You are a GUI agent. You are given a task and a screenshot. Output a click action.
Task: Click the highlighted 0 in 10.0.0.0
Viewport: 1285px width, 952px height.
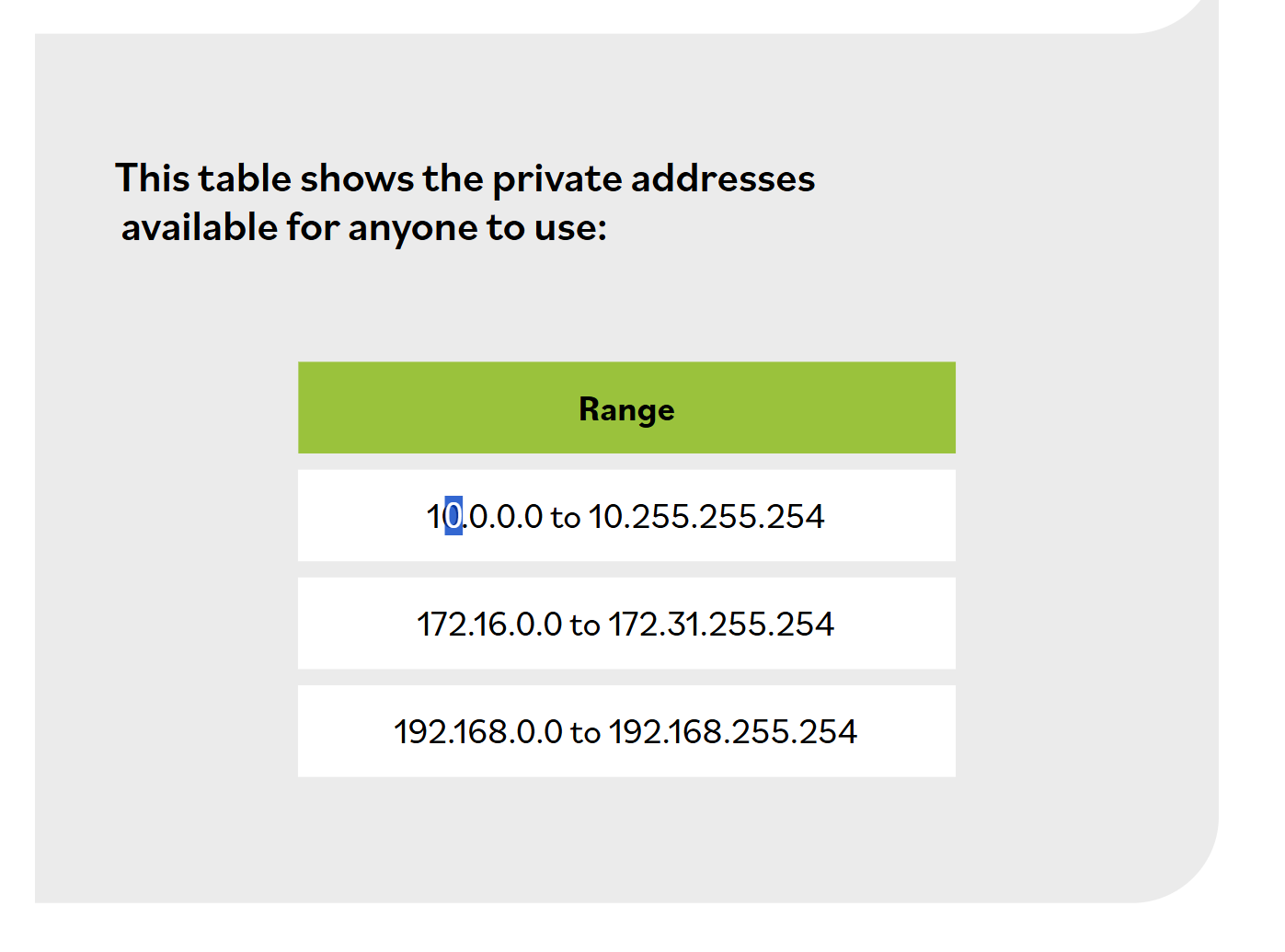453,516
